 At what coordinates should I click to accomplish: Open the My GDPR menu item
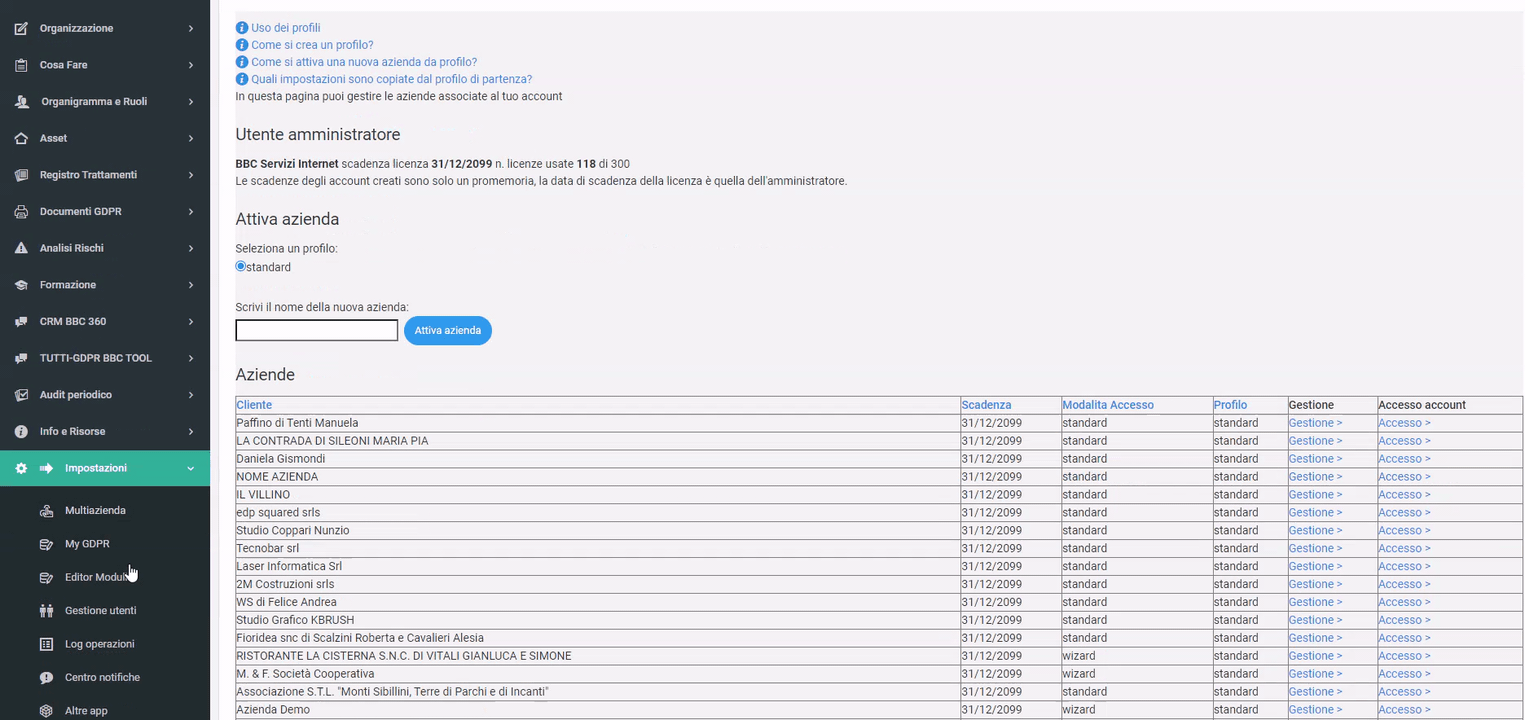[x=87, y=544]
